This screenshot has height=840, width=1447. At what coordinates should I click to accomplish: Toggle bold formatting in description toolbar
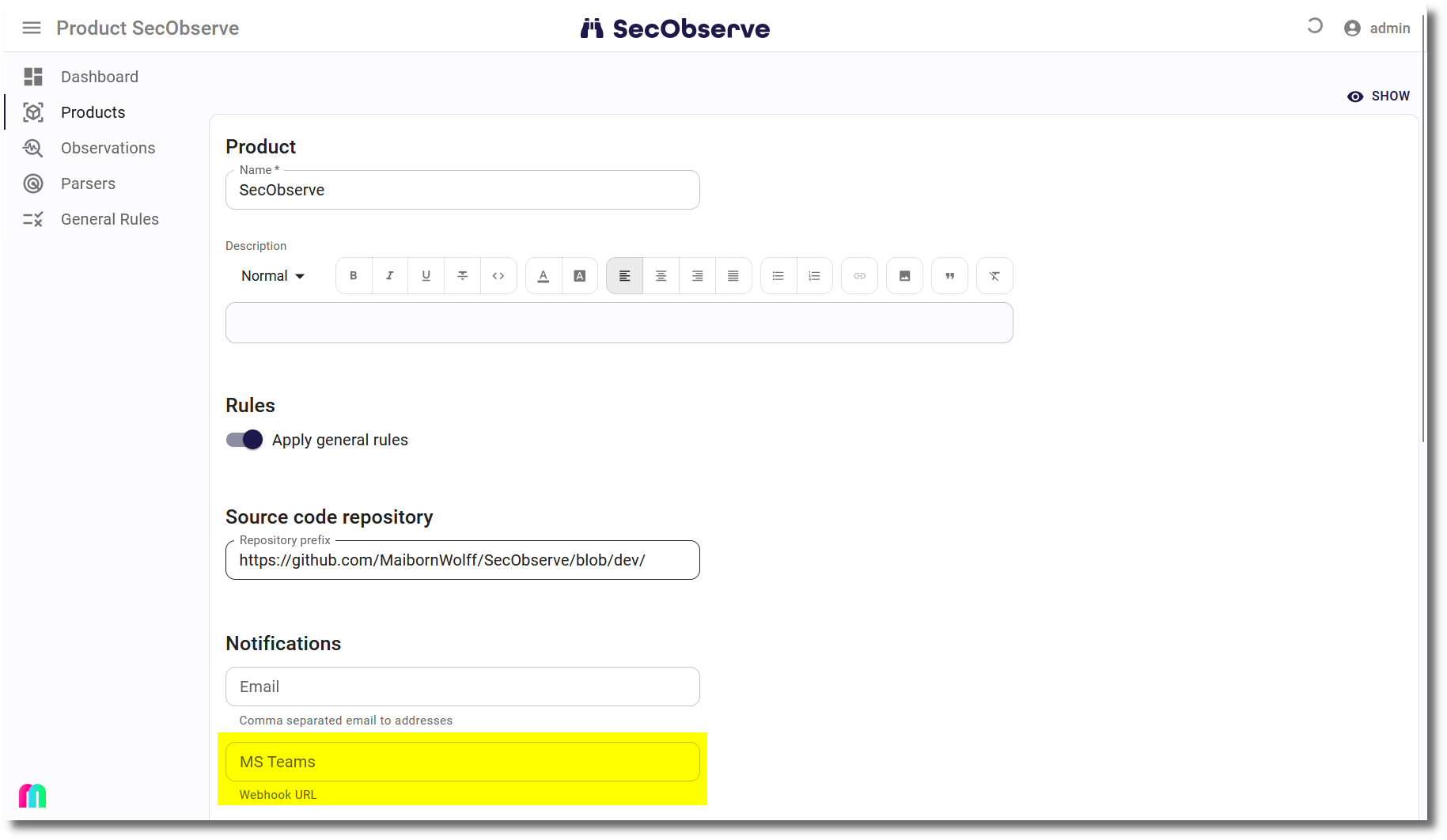click(354, 276)
